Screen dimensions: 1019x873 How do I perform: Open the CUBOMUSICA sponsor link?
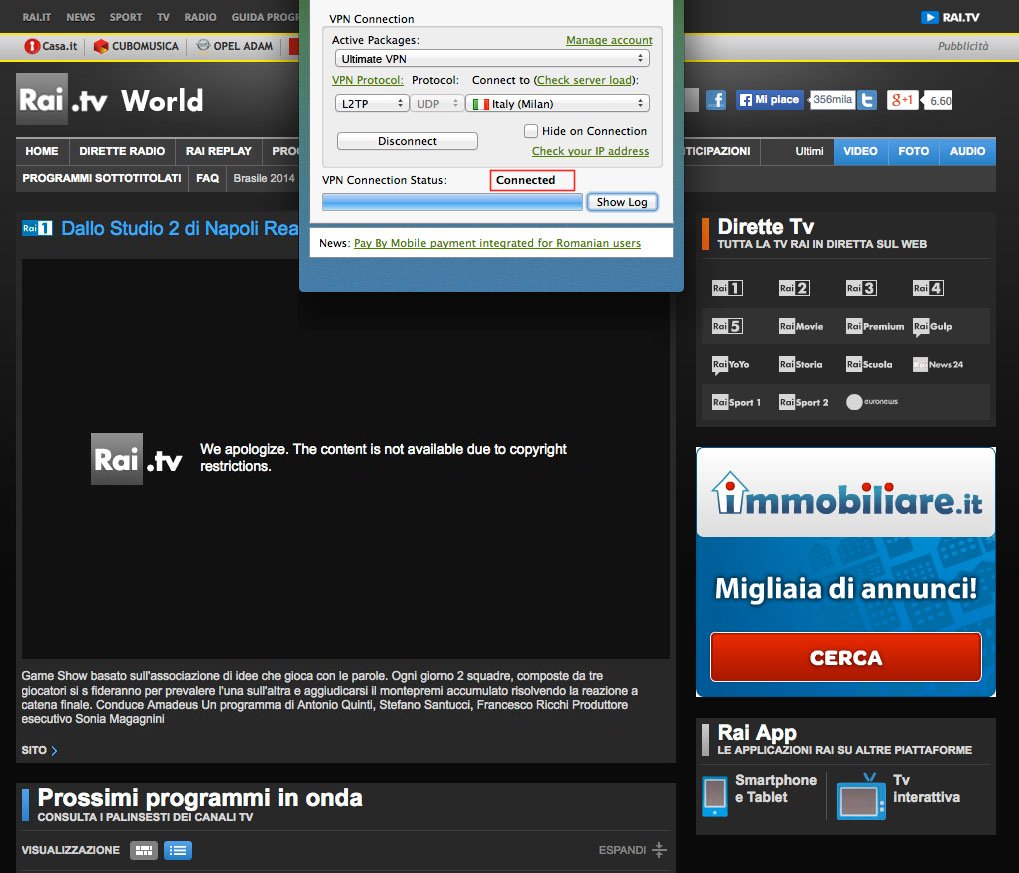(x=136, y=46)
